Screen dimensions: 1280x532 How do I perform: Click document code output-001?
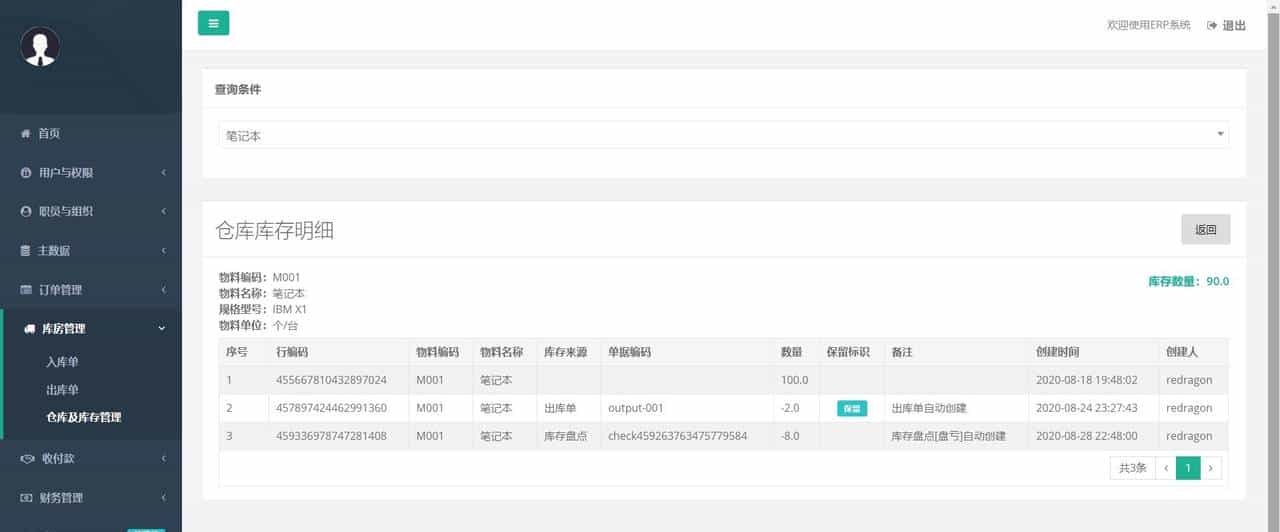(x=636, y=408)
